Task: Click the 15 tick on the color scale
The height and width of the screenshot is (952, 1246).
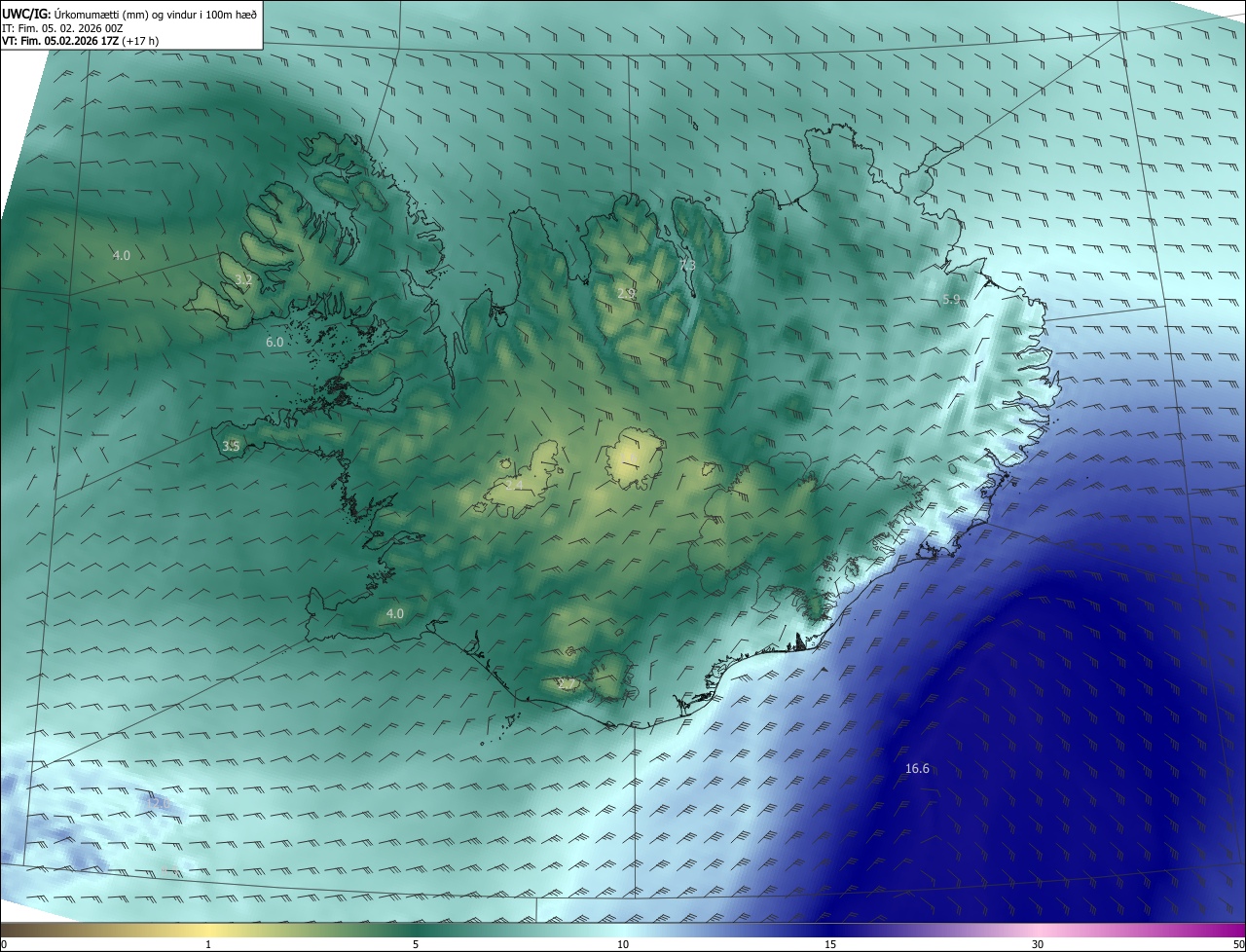Action: click(x=830, y=944)
